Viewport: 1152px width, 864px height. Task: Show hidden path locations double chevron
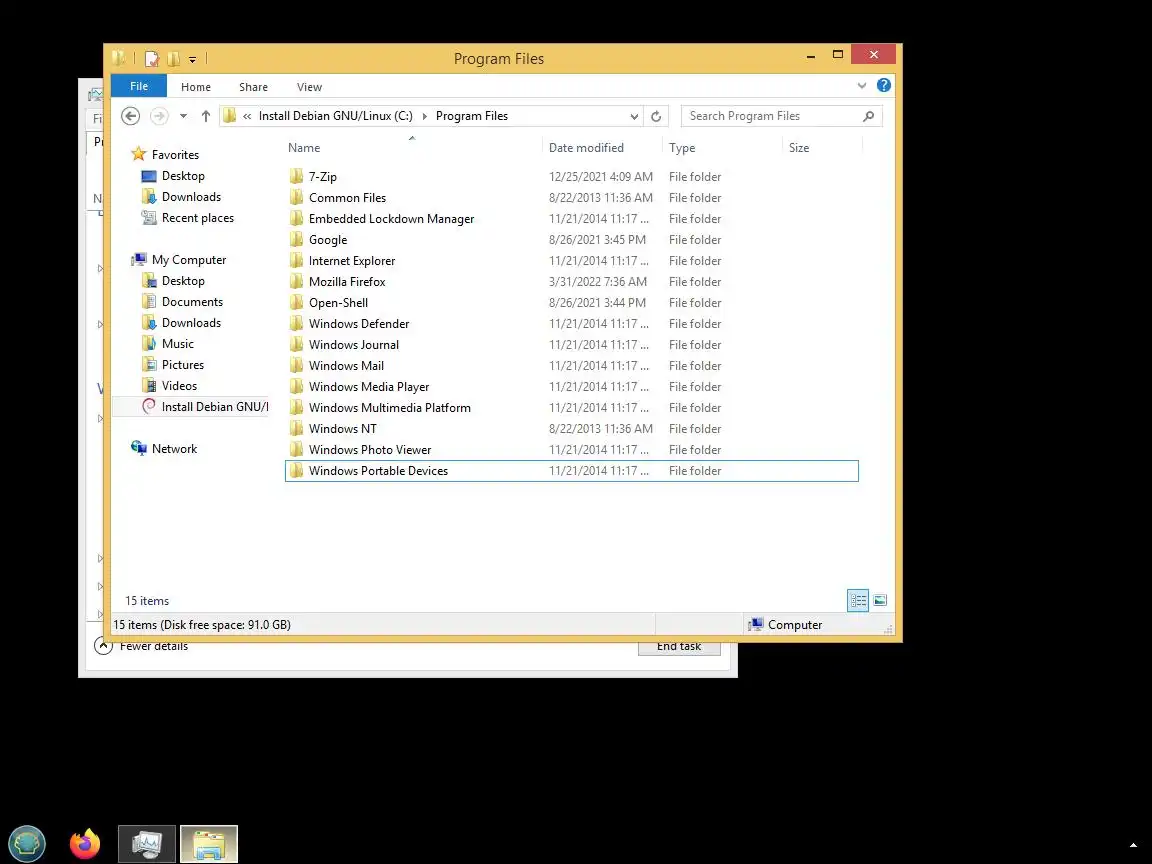click(x=248, y=116)
